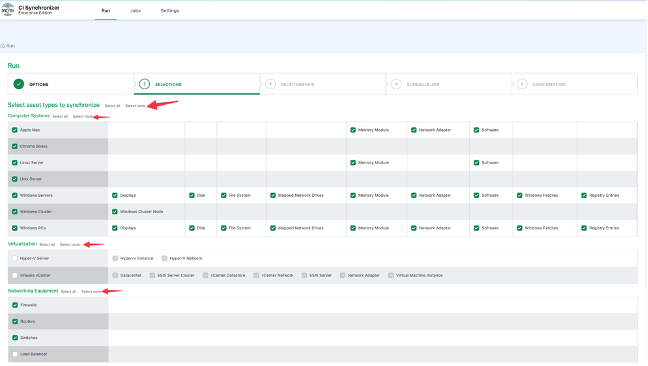Click the Run breadcrumb link
648x366 pixels.
[x=11, y=46]
